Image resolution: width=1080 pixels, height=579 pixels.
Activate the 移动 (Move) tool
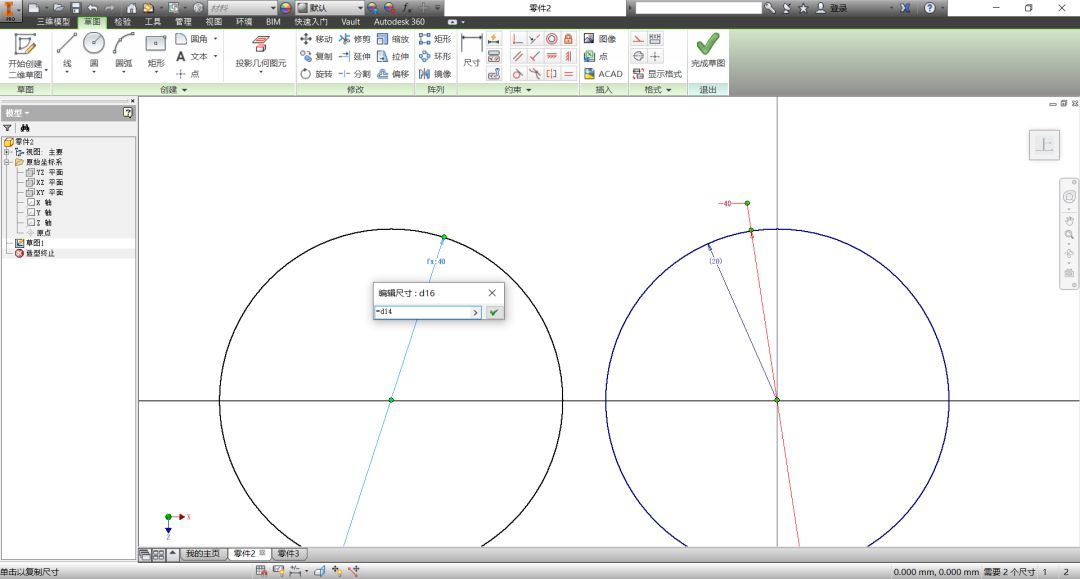[316, 39]
